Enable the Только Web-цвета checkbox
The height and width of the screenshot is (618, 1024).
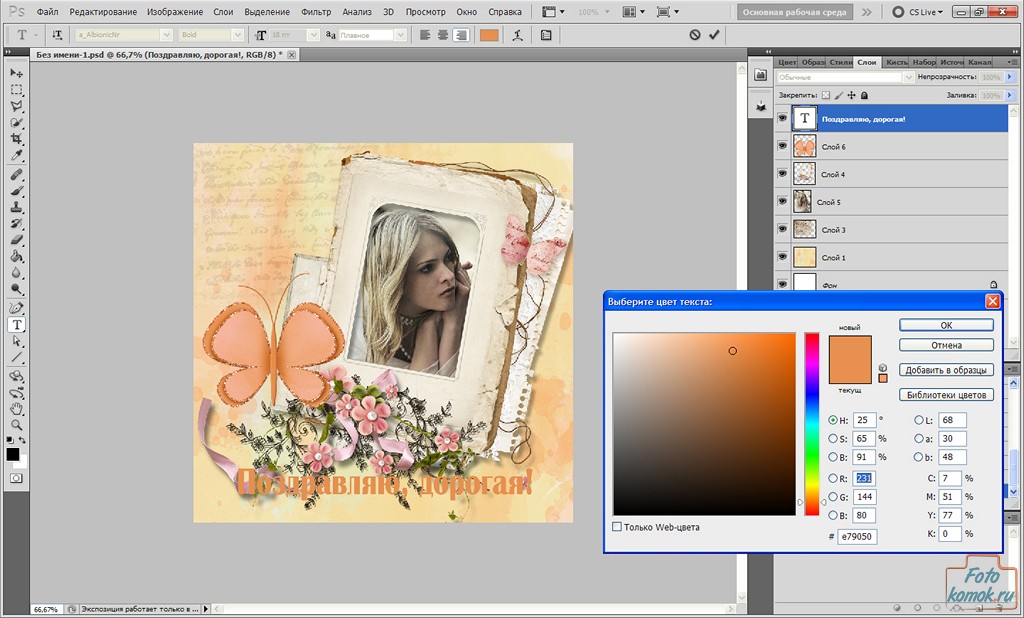[617, 527]
